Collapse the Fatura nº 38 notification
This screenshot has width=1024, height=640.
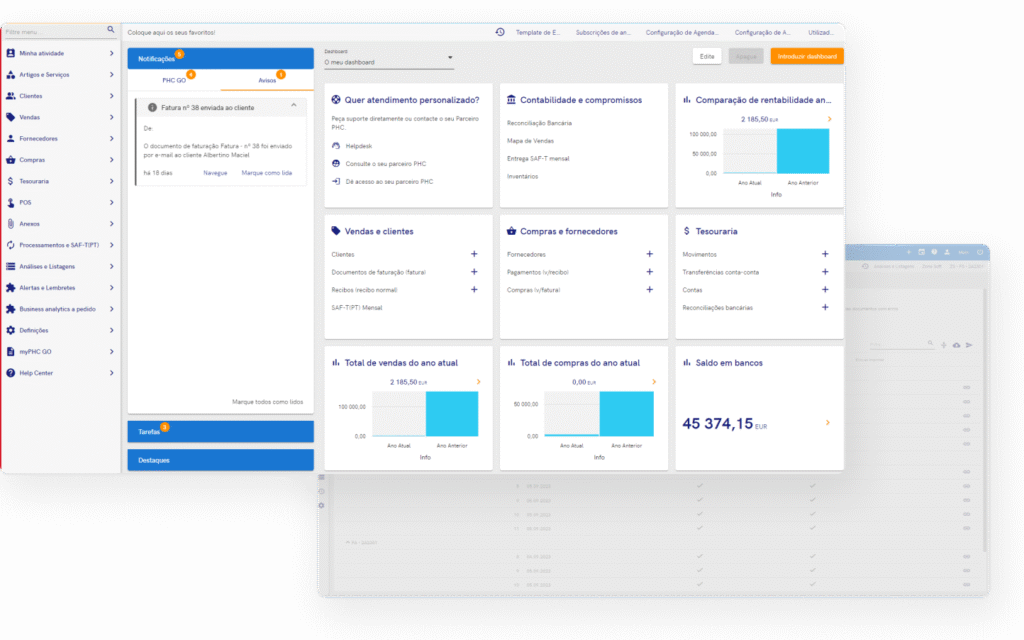[x=294, y=105]
